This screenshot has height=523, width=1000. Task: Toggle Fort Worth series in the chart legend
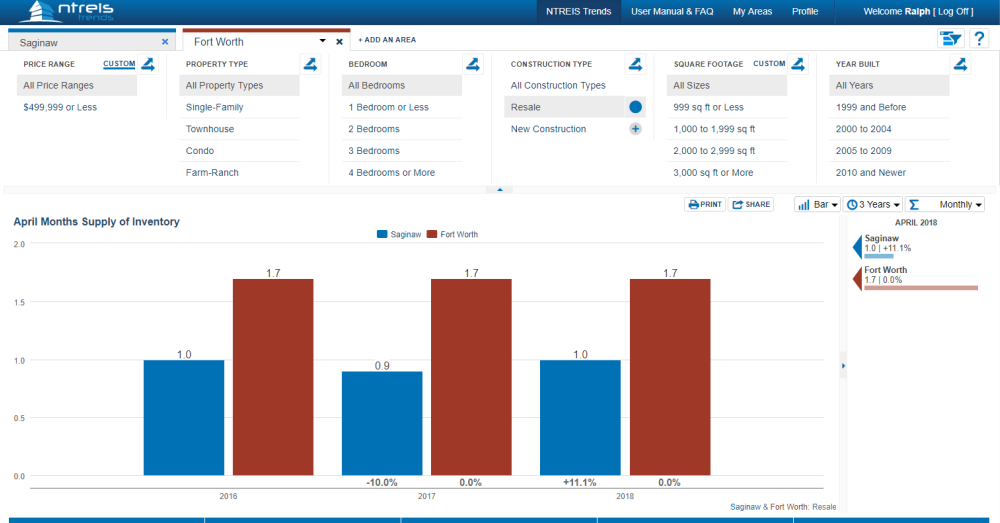click(452, 235)
